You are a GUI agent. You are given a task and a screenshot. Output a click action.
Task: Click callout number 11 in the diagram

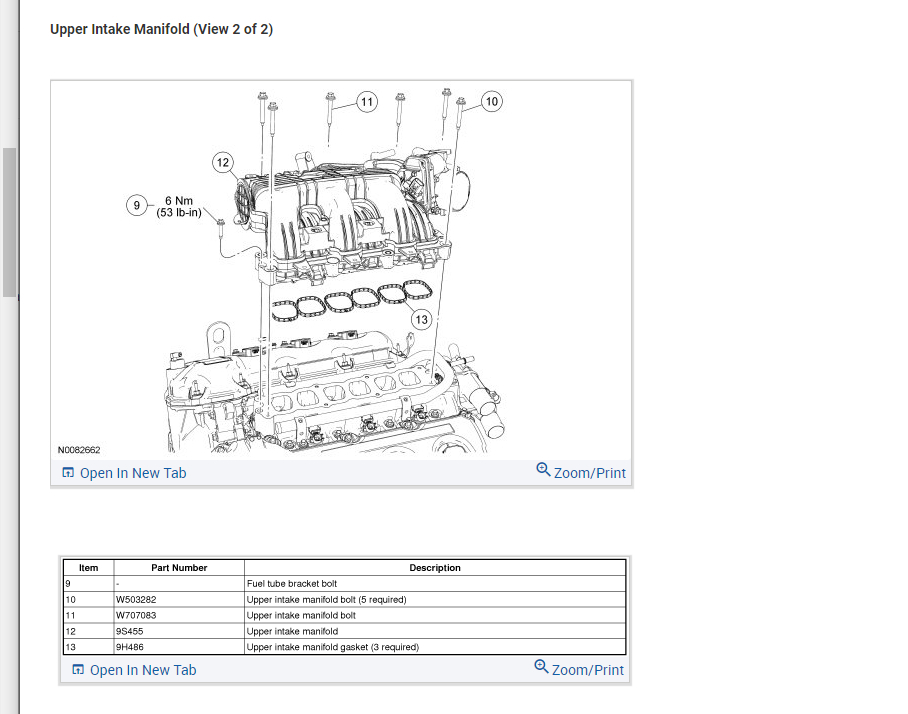(x=367, y=102)
